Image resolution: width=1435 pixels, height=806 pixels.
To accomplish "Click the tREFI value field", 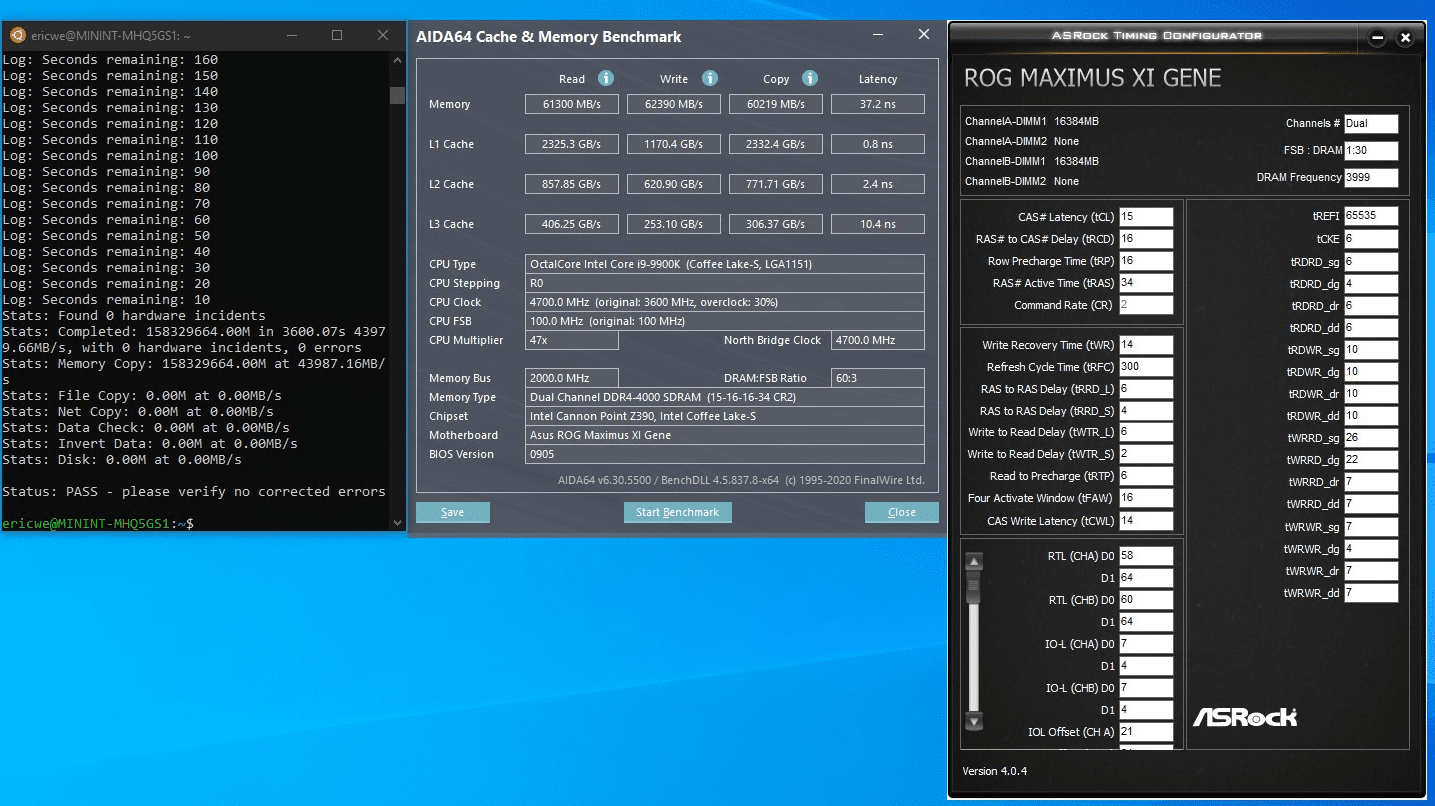I will coord(1371,216).
